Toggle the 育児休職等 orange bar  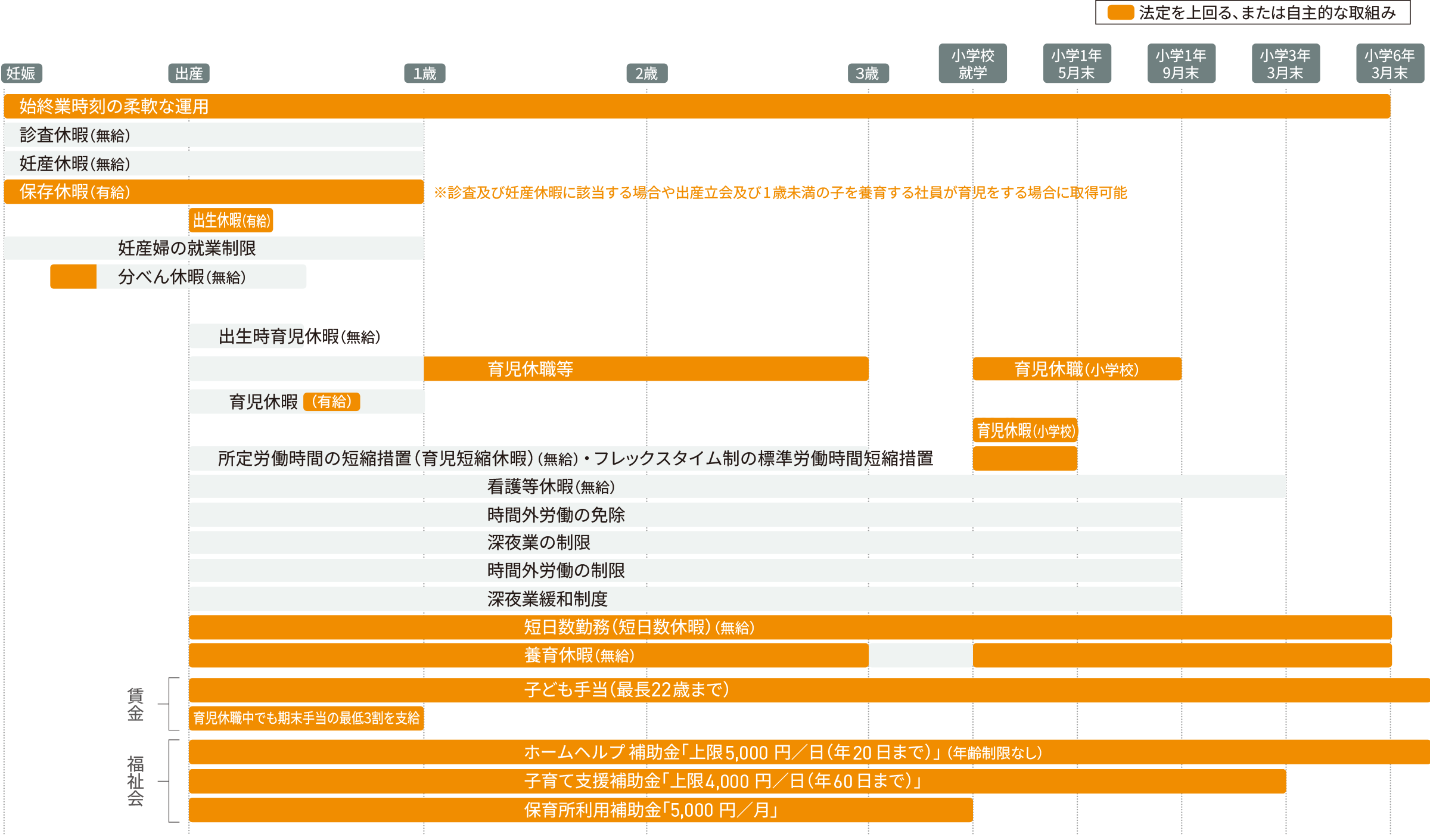coord(643,369)
